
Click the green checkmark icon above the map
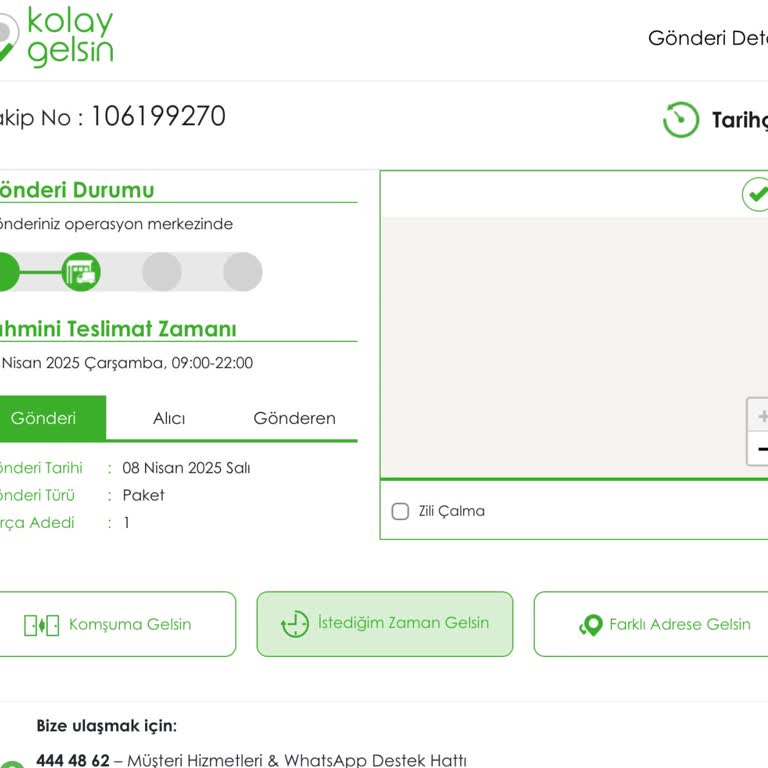757,194
